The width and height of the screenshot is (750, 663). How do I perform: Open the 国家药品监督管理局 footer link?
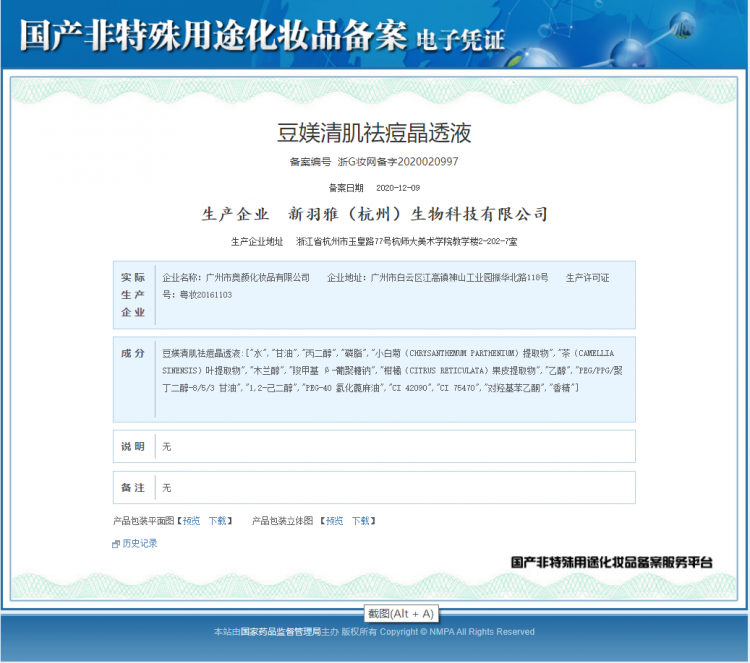pos(280,632)
